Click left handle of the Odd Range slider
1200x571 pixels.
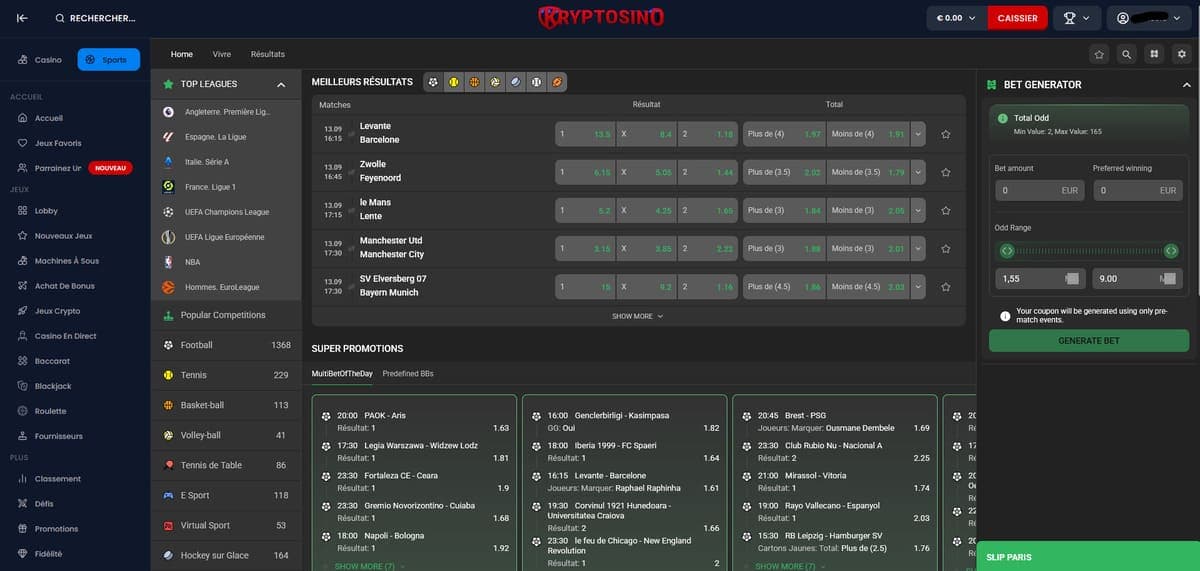click(1007, 250)
